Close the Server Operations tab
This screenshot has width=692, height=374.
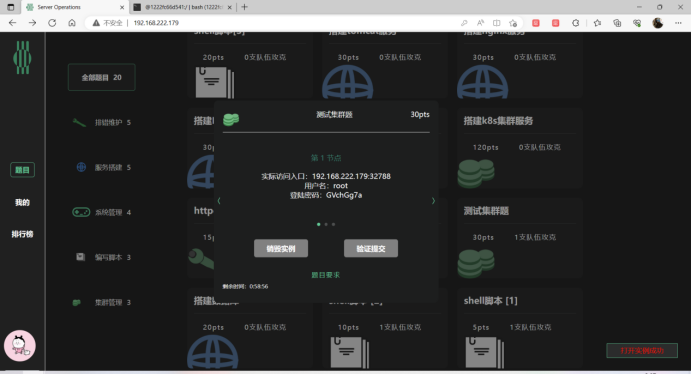click(x=122, y=7)
